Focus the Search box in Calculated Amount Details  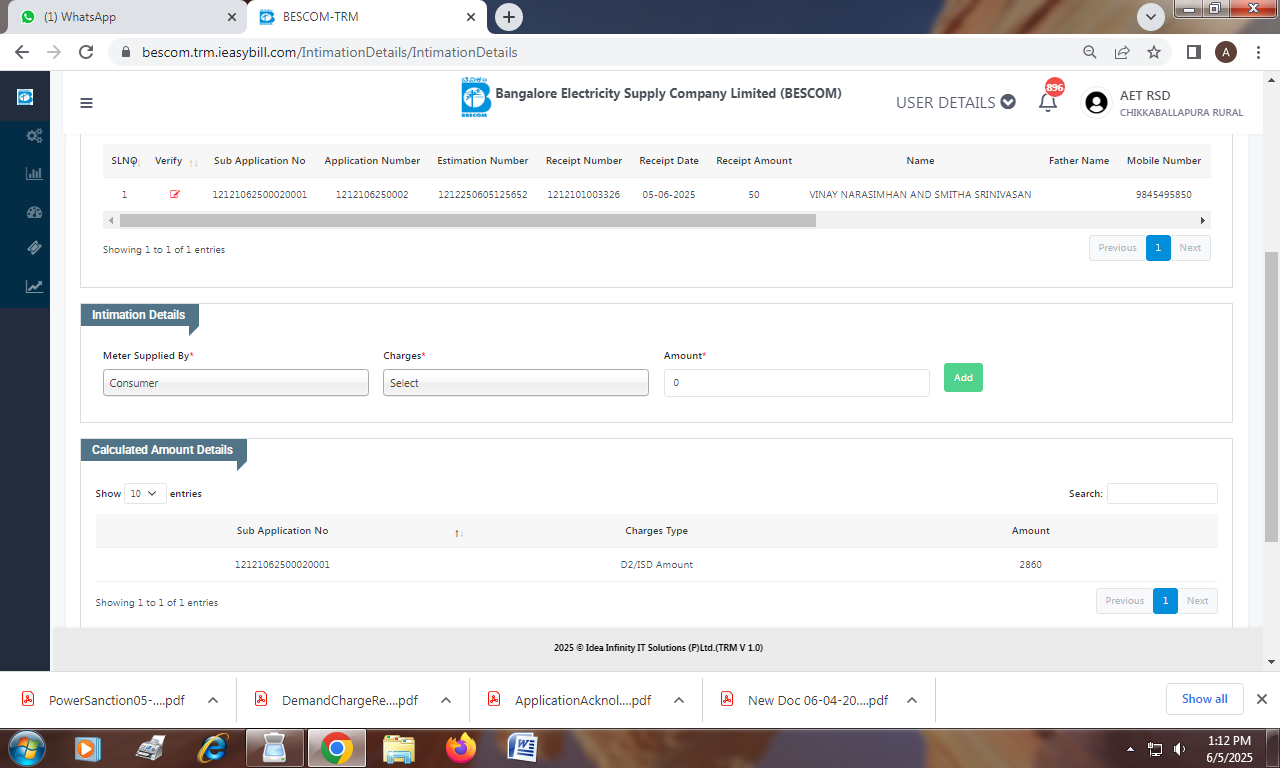click(1162, 493)
